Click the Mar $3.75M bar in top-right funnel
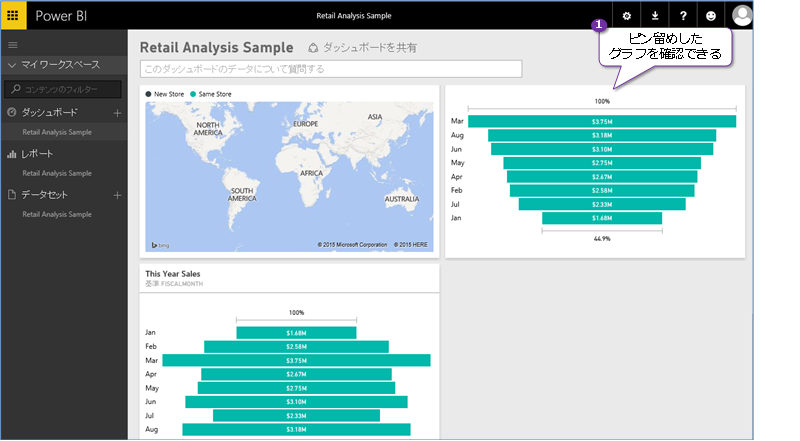The image size is (800, 441). tap(602, 121)
